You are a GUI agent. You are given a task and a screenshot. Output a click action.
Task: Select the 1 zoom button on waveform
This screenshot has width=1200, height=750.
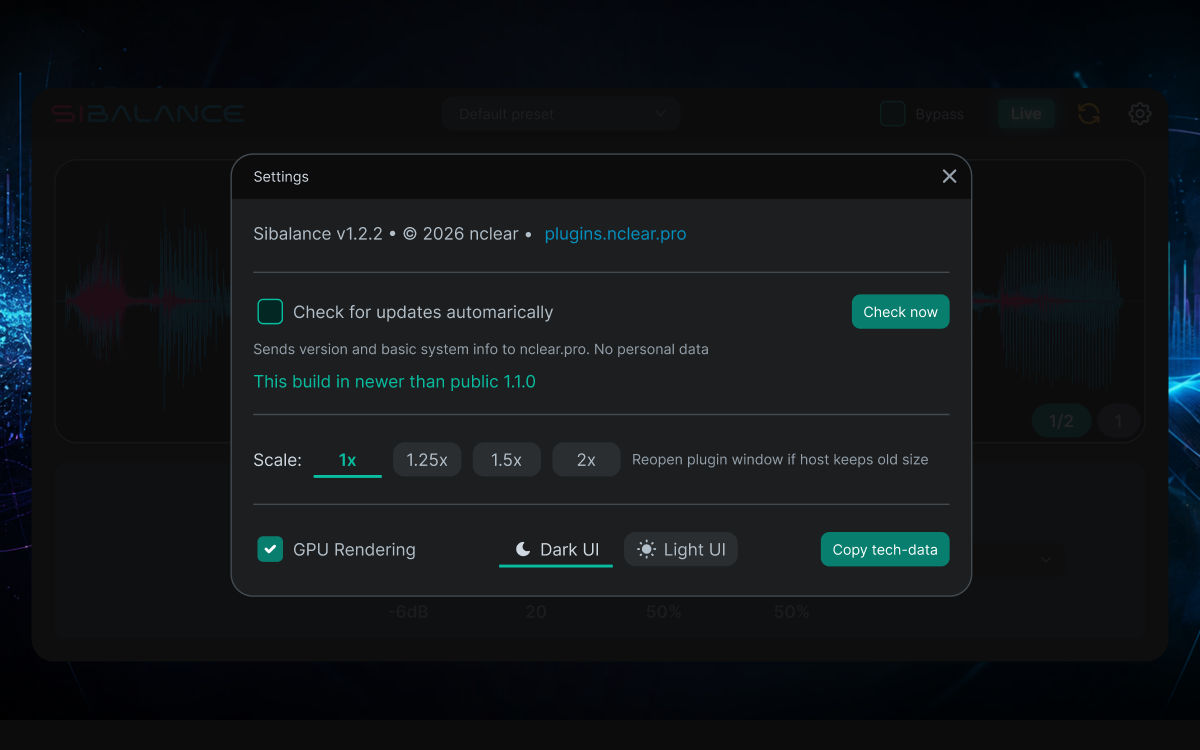1119,421
